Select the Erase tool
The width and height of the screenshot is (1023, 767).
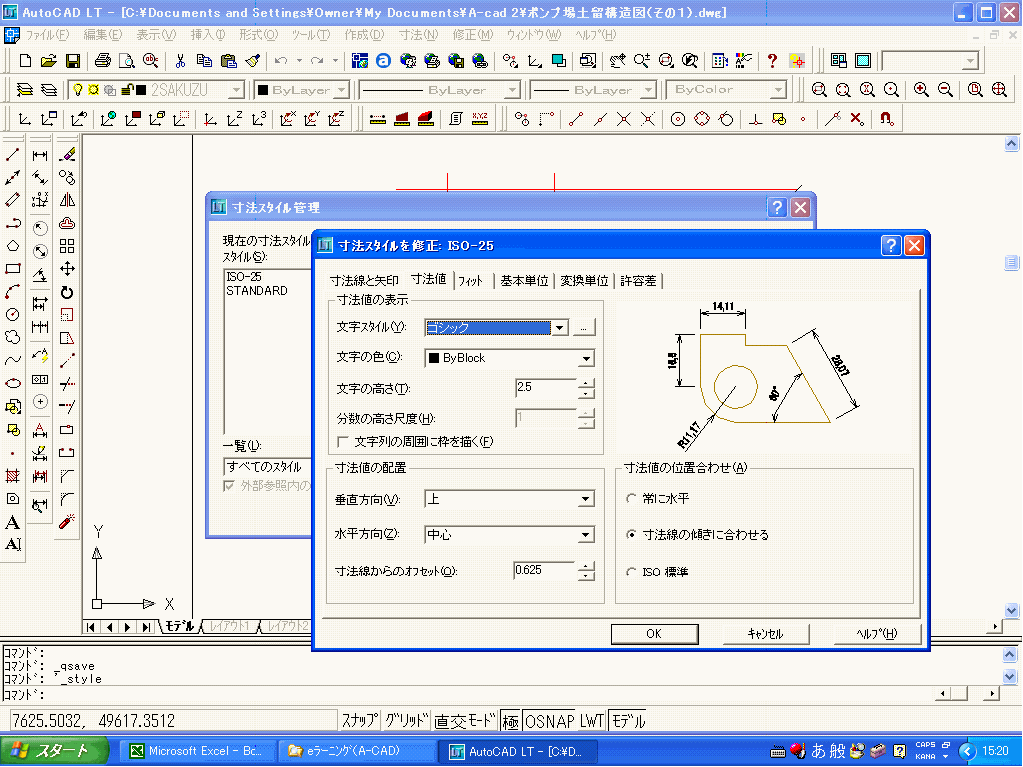[x=67, y=155]
